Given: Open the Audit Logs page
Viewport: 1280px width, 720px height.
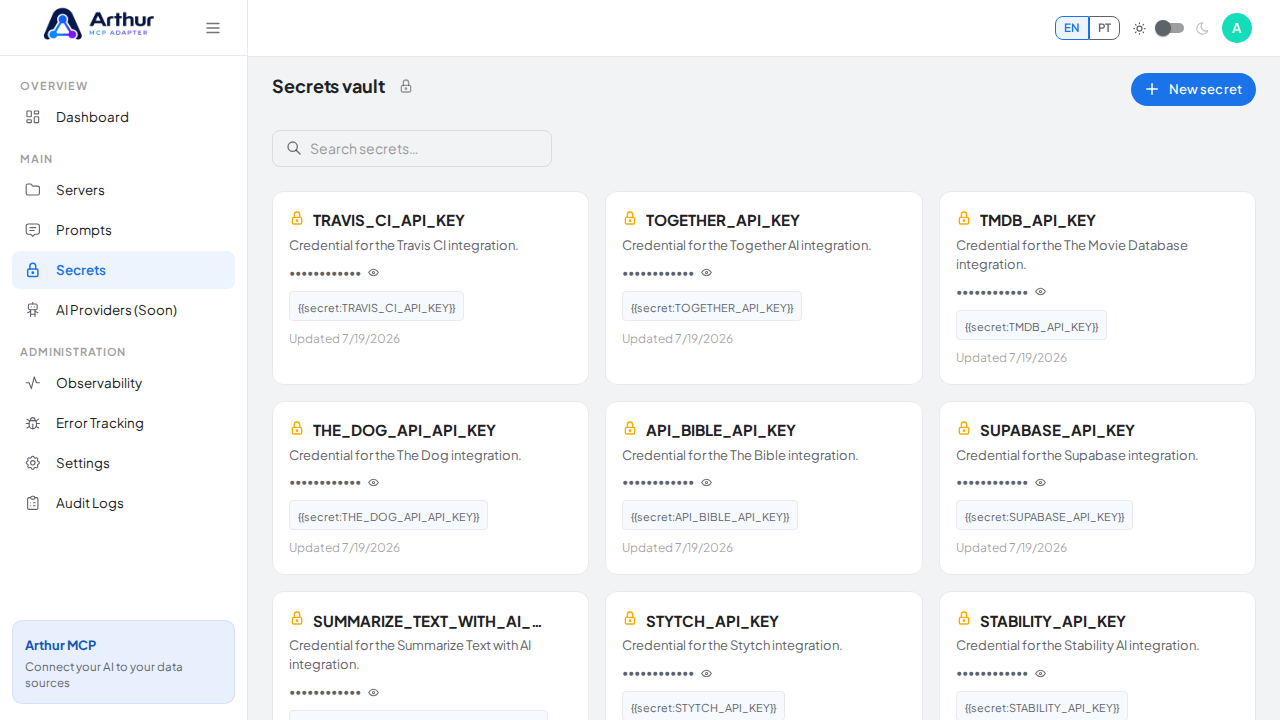Looking at the screenshot, I should tap(123, 503).
